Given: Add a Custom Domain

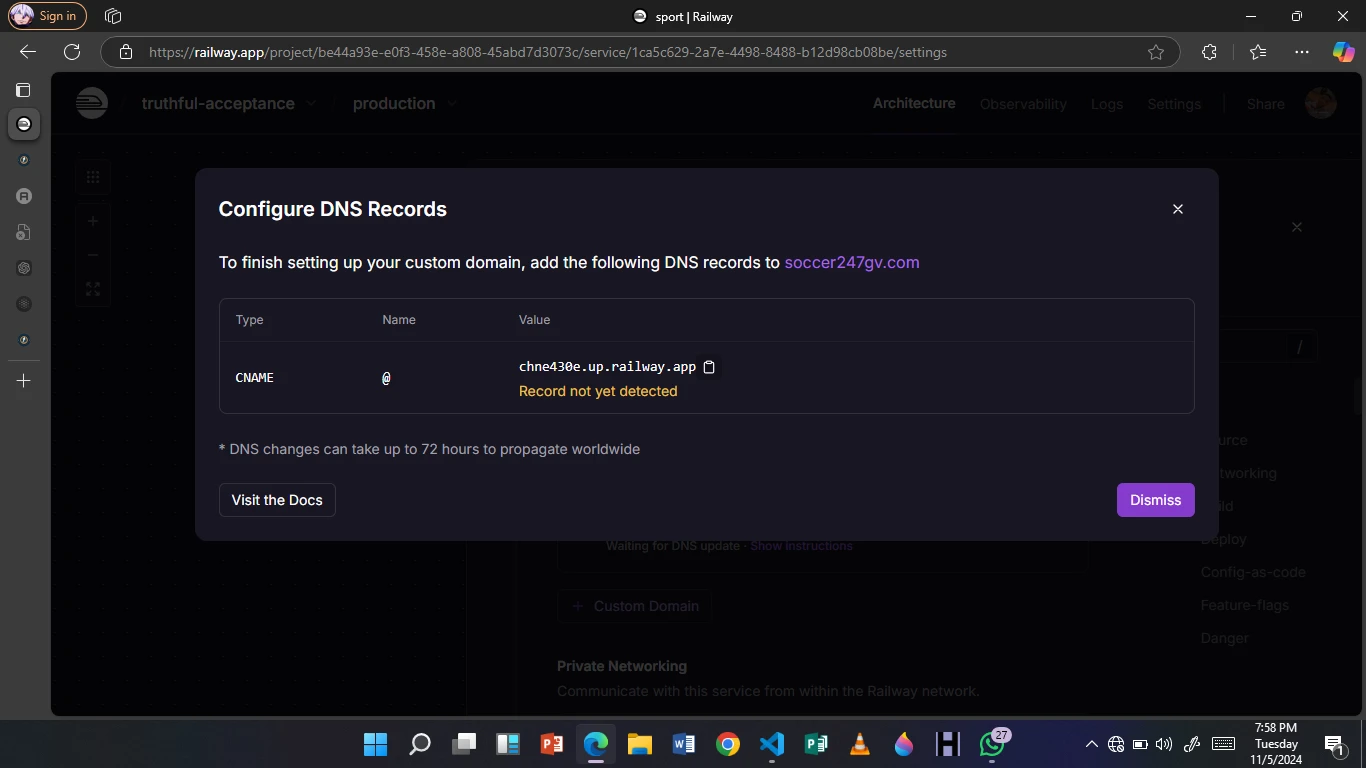Looking at the screenshot, I should pos(634,606).
